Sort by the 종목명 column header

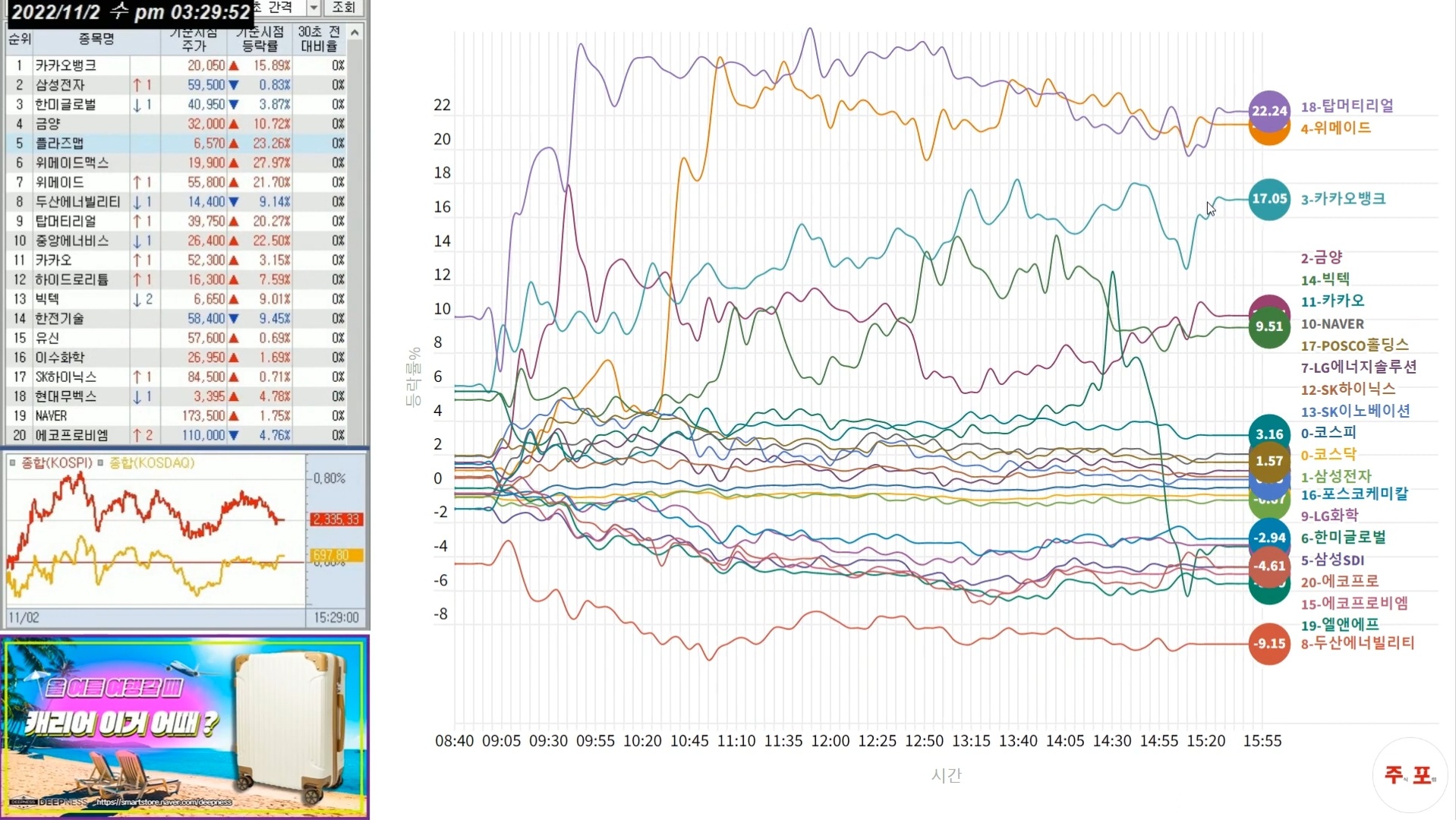tap(96, 39)
